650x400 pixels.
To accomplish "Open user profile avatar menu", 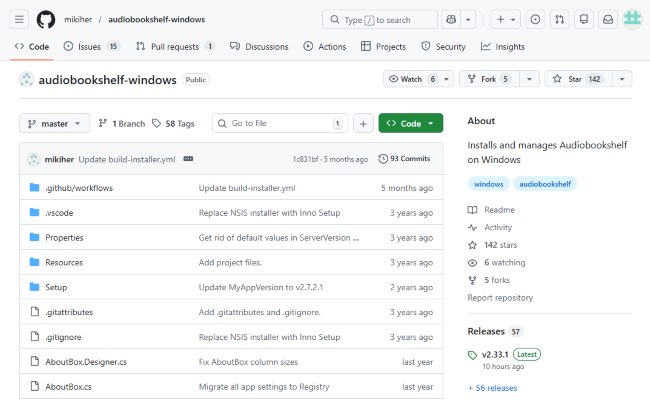I will [633, 19].
